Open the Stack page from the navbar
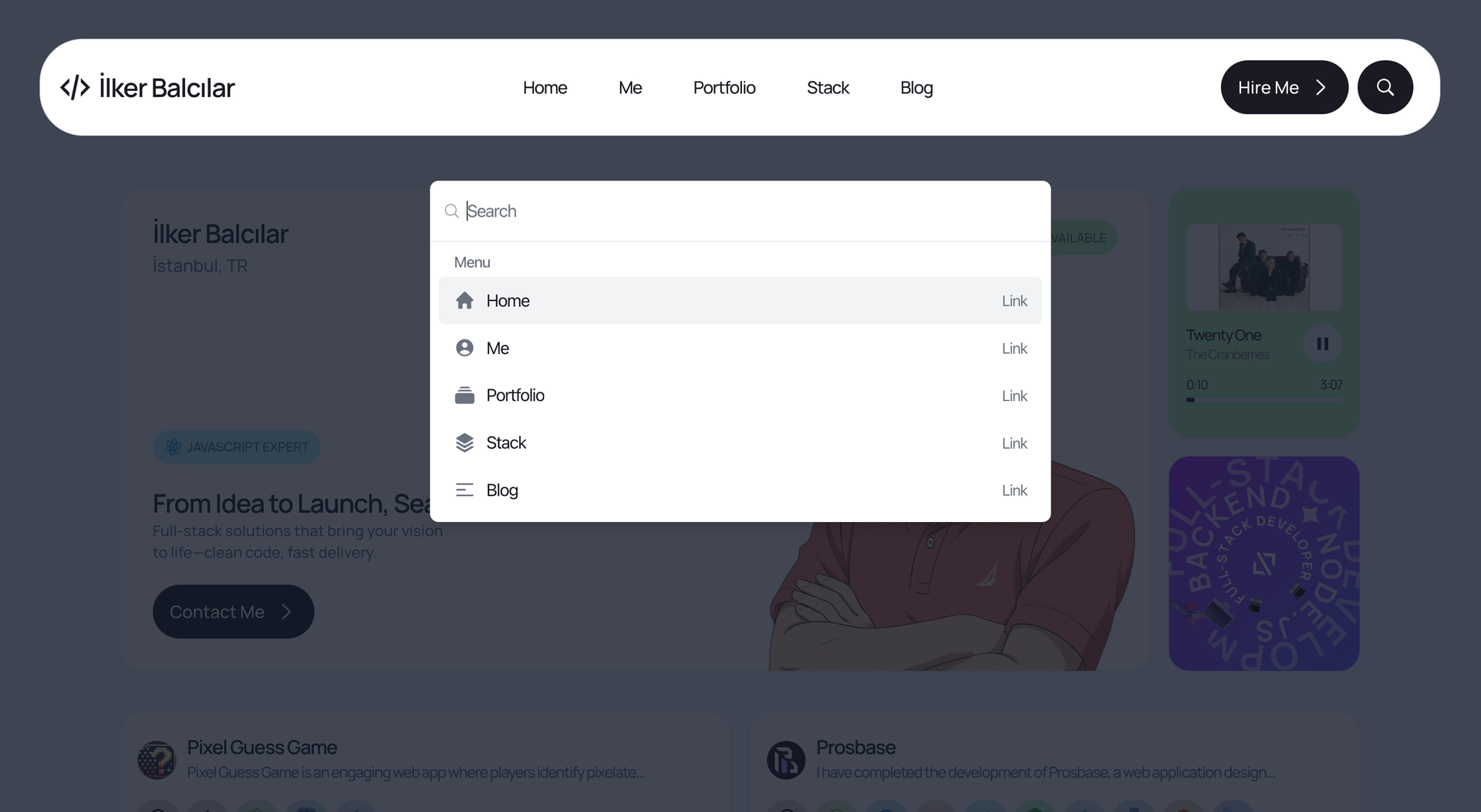The height and width of the screenshot is (812, 1481). coord(828,87)
